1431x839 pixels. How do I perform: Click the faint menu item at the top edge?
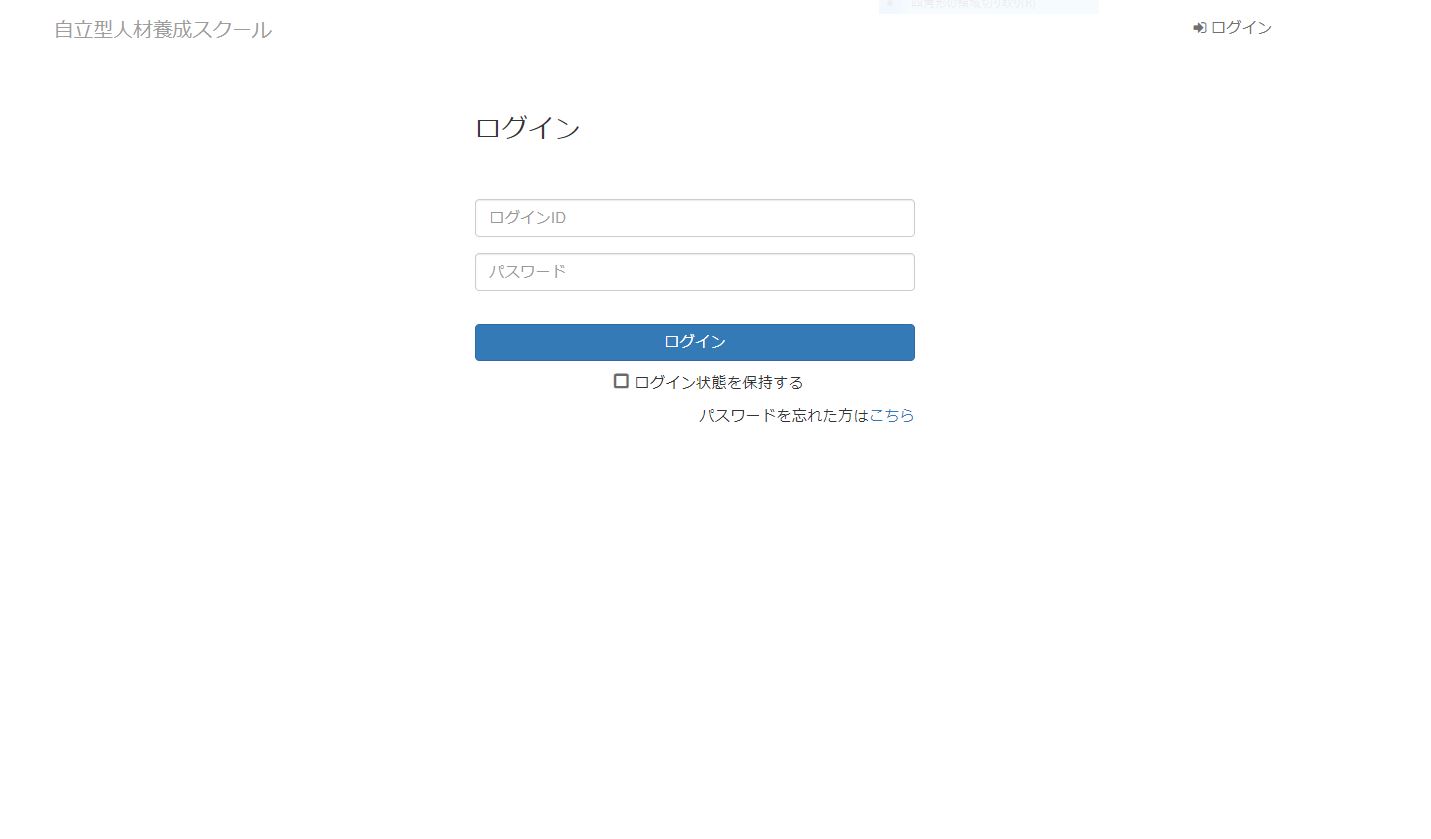click(x=973, y=4)
